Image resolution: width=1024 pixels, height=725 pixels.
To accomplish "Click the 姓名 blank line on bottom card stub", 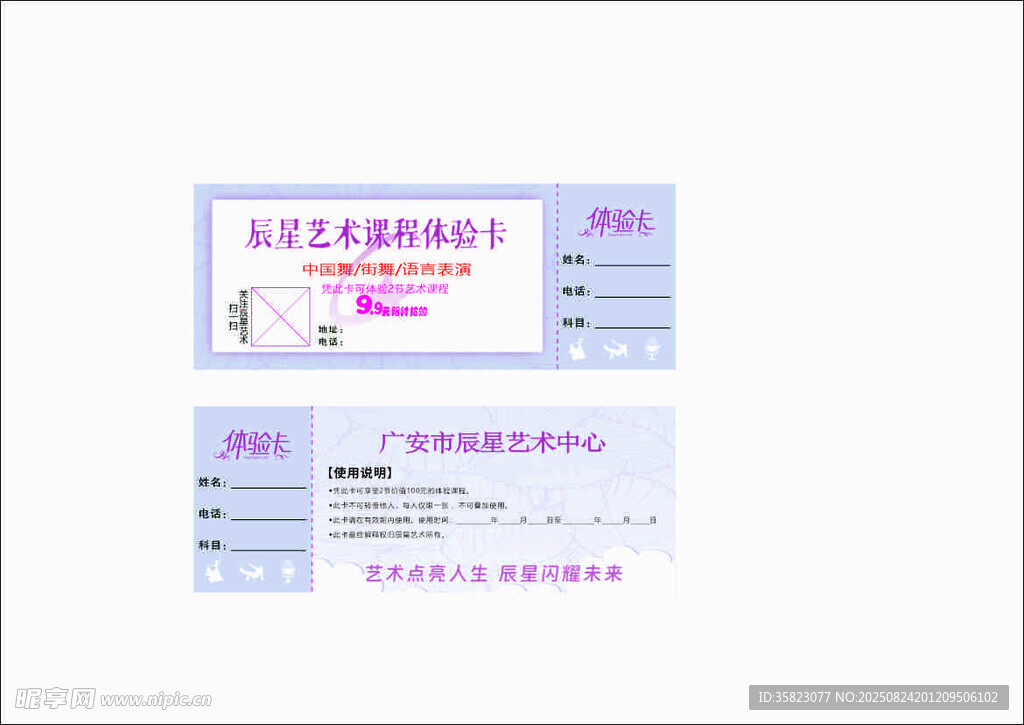I will pos(268,487).
